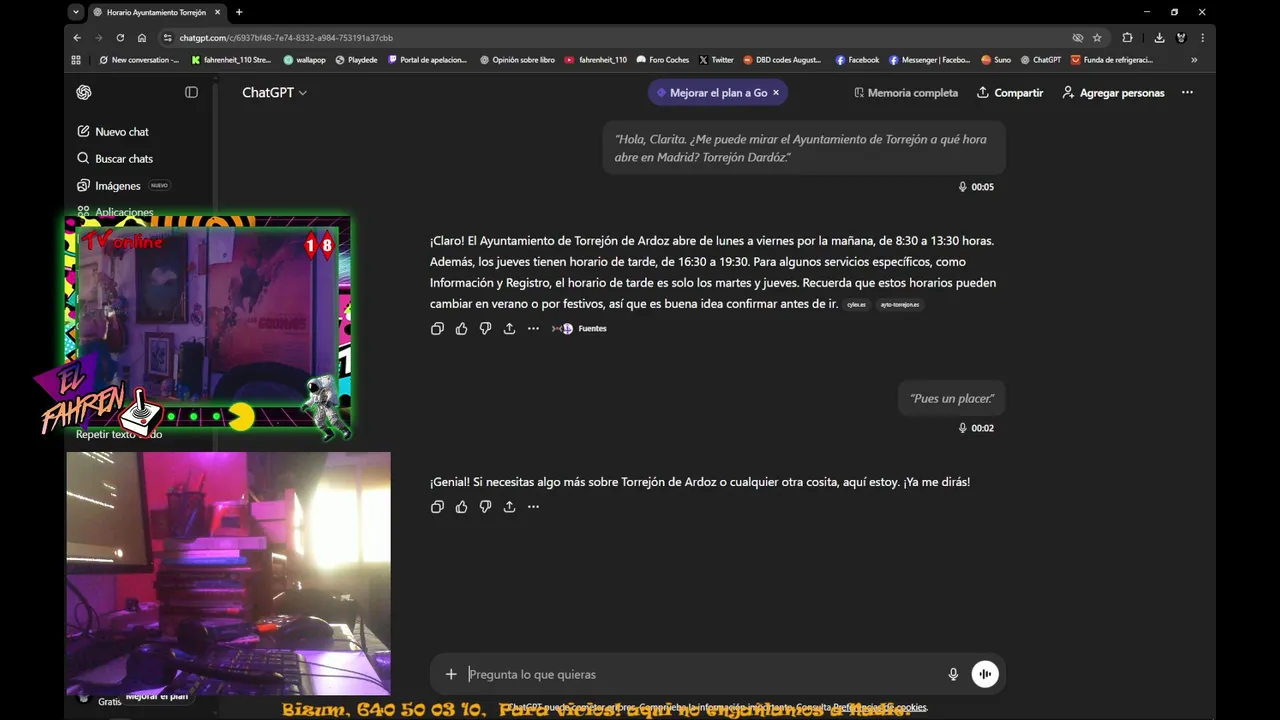
Task: Click the voice message timestamp 00:05
Action: (975, 187)
